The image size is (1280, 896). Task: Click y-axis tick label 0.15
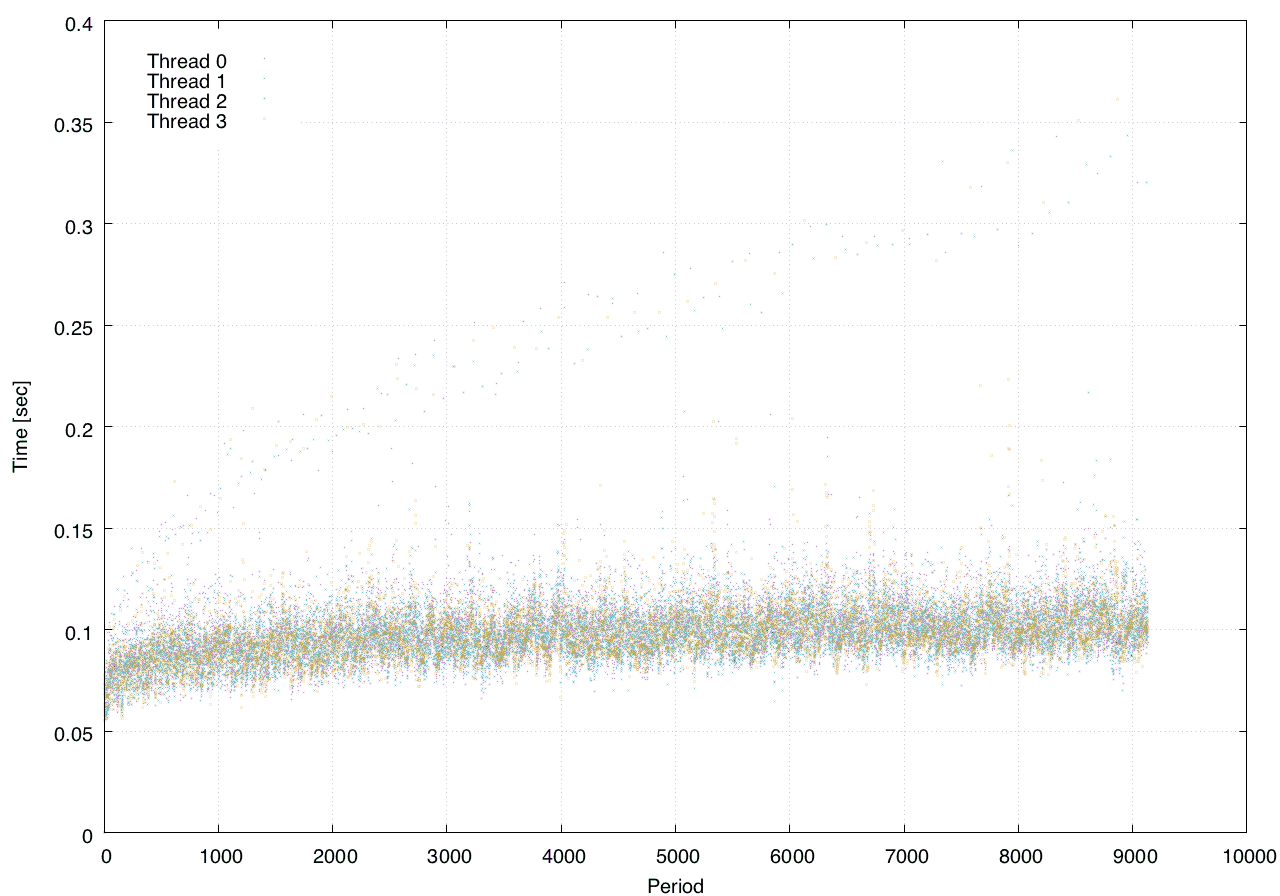click(75, 529)
